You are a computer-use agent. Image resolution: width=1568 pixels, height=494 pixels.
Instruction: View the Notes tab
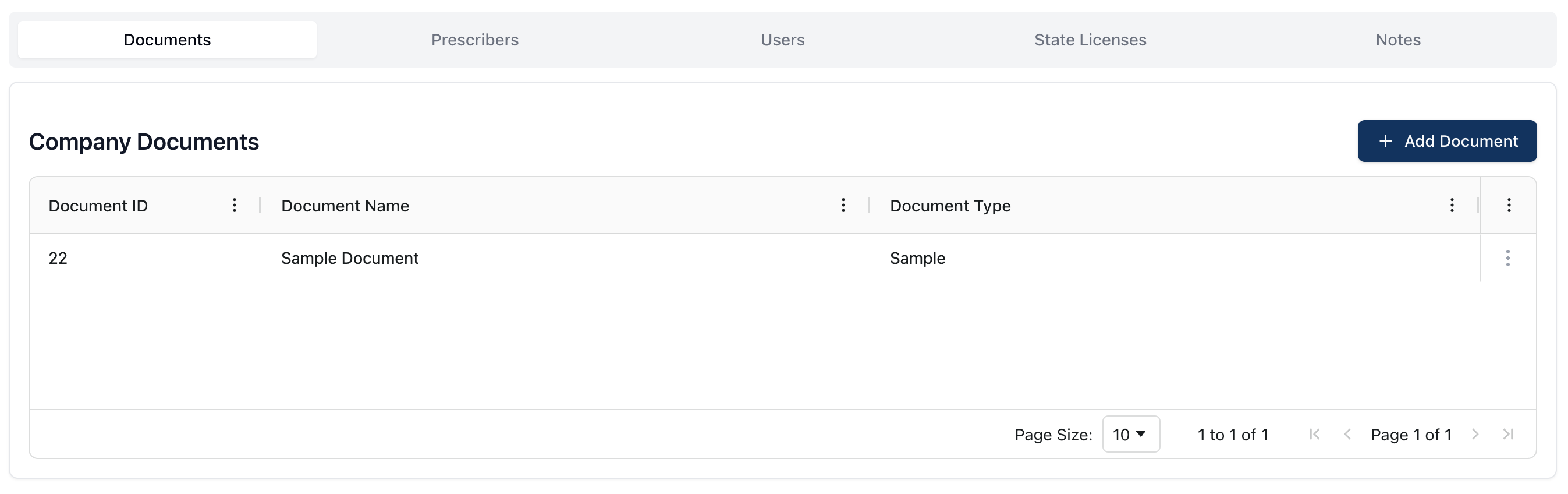(1397, 40)
